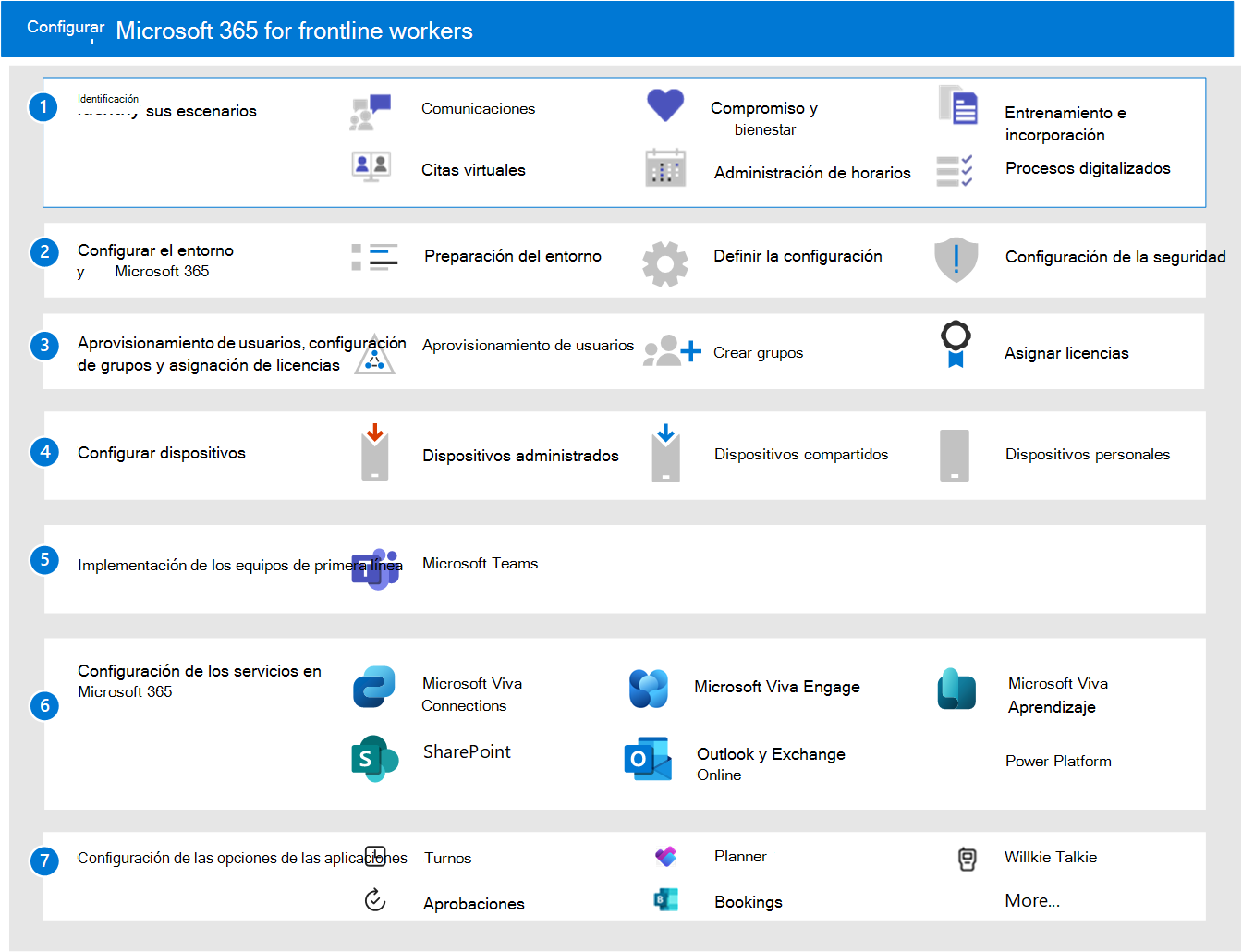Click the checklist icon for Procesos digitalizados
The height and width of the screenshot is (952, 1242).
click(x=955, y=171)
